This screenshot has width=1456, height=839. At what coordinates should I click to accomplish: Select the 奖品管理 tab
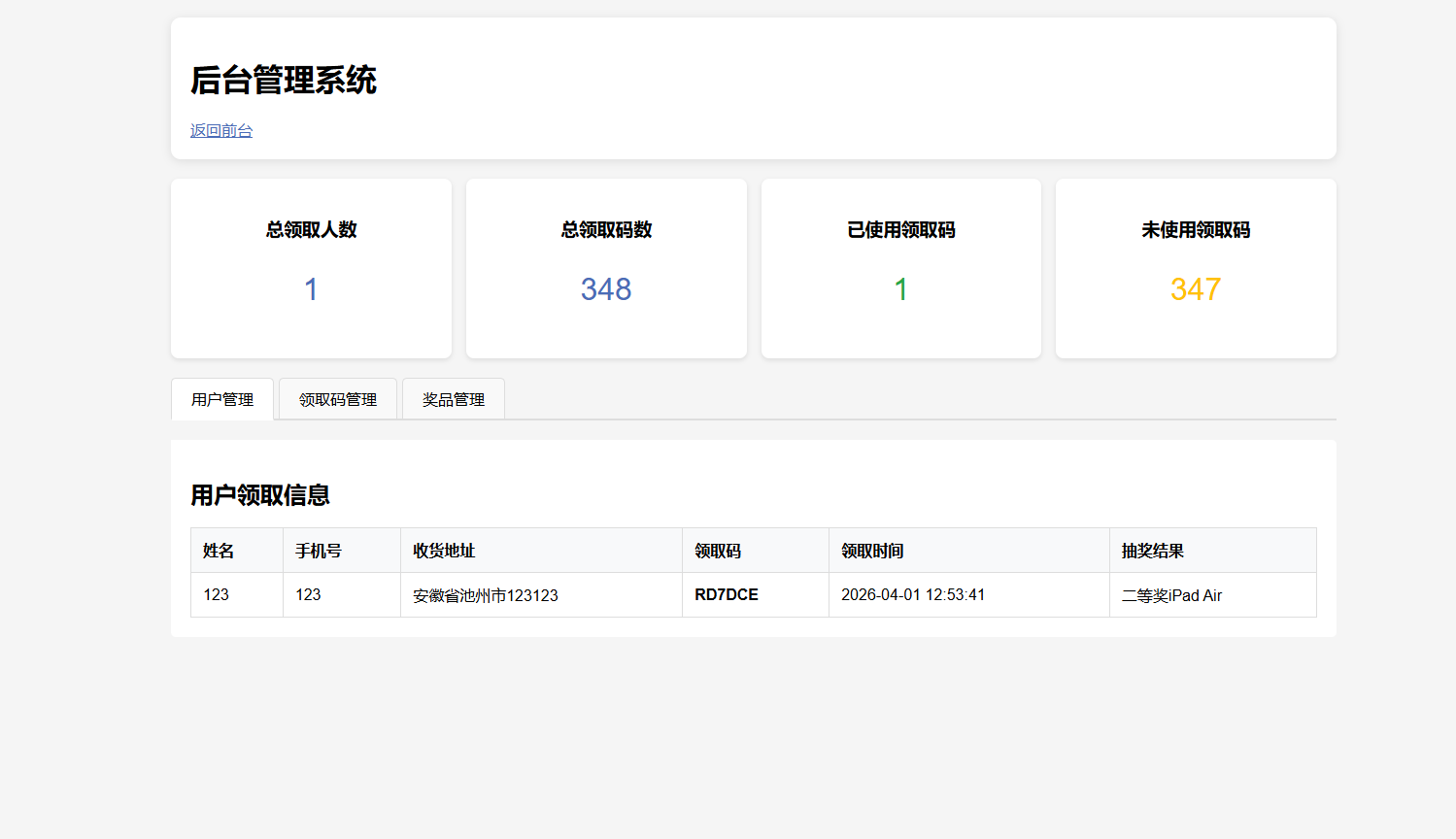[x=453, y=399]
